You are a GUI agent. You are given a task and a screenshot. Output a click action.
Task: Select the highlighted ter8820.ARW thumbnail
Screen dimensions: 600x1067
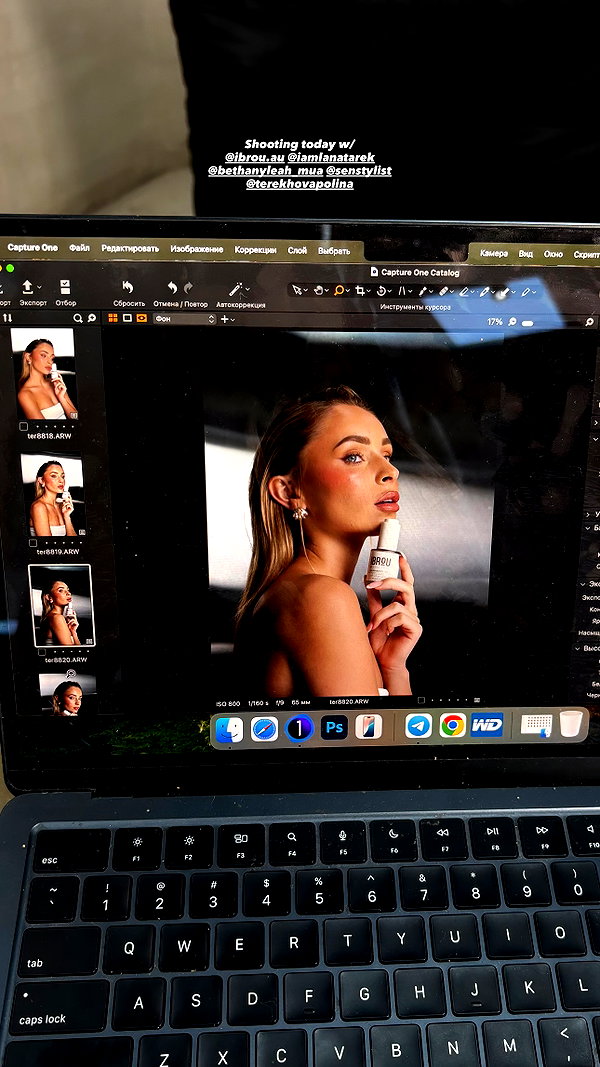click(61, 606)
